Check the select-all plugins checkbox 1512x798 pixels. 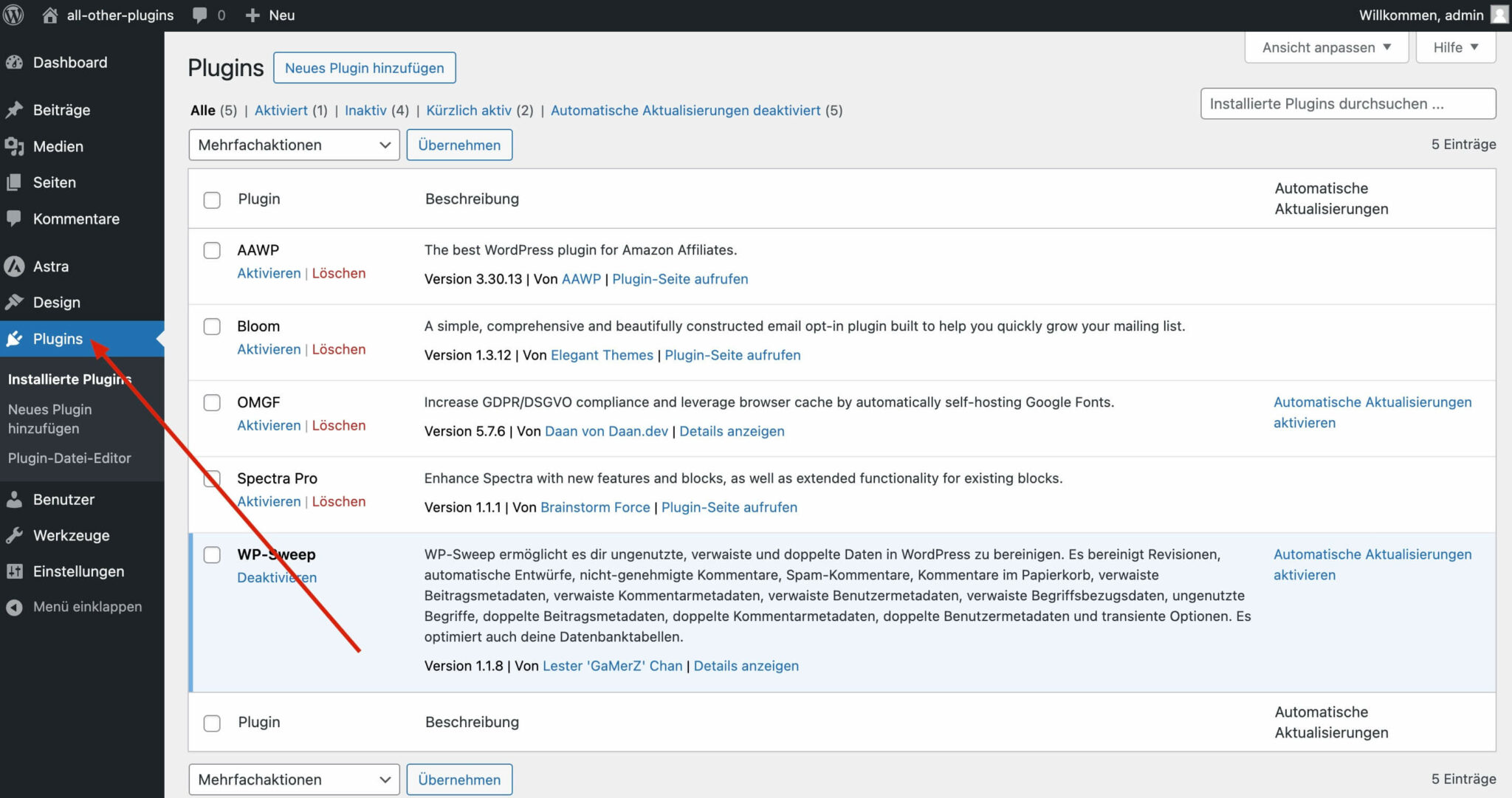click(212, 199)
